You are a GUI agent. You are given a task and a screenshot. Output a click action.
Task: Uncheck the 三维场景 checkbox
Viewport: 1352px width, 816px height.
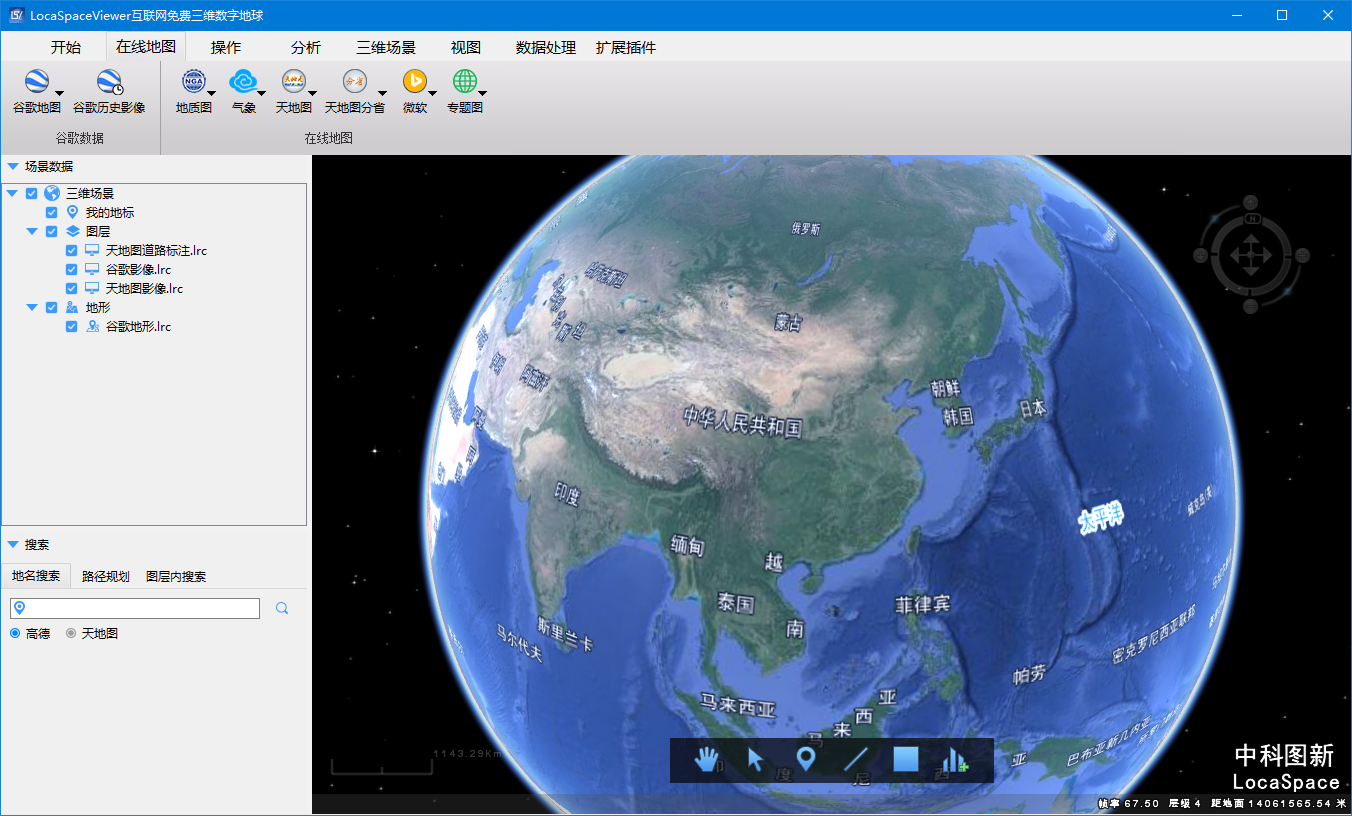coord(32,193)
